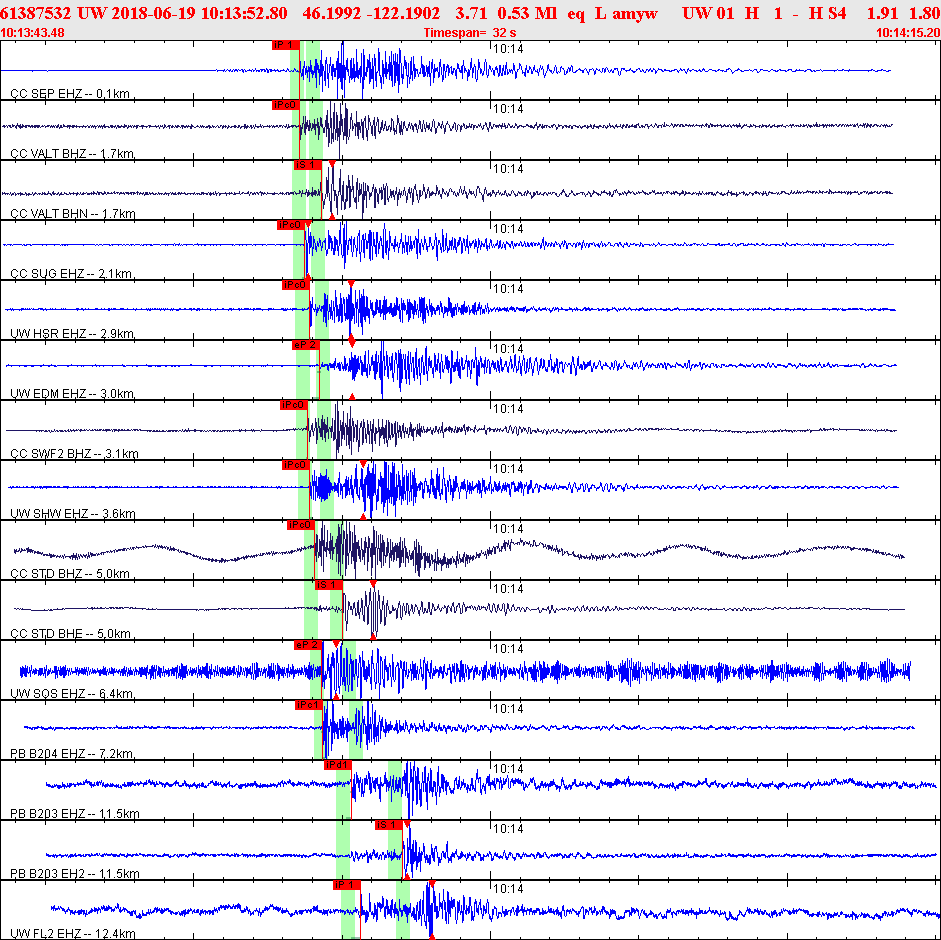Viewport: 941px width, 940px height.
Task: Select the iPc1 pick flag on PB B204 EHZ
Action: 308,705
